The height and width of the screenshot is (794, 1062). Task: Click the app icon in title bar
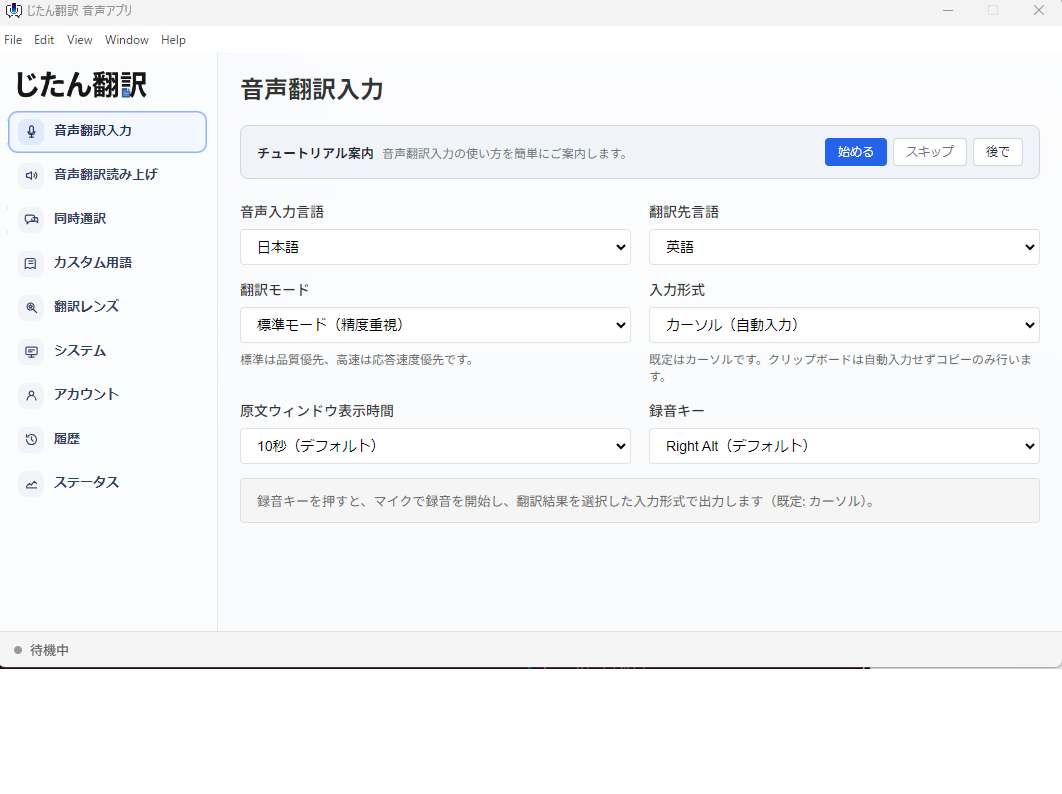(x=14, y=11)
